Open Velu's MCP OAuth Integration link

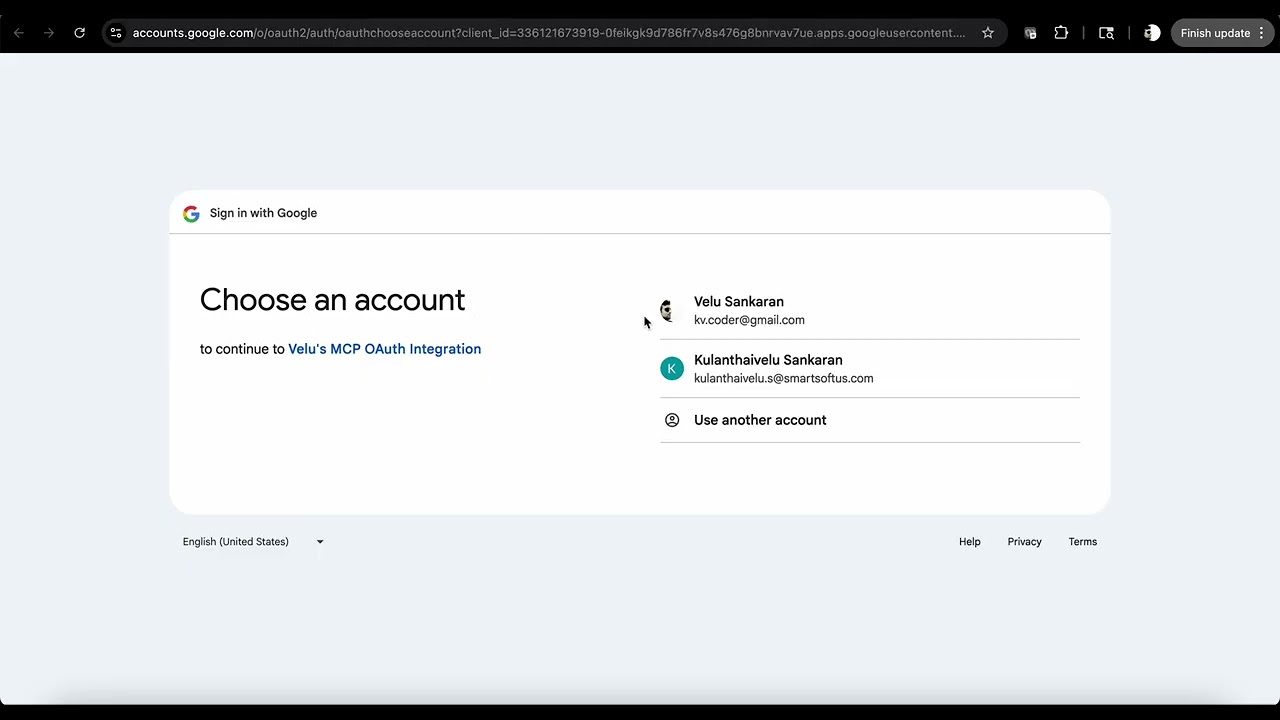[384, 349]
